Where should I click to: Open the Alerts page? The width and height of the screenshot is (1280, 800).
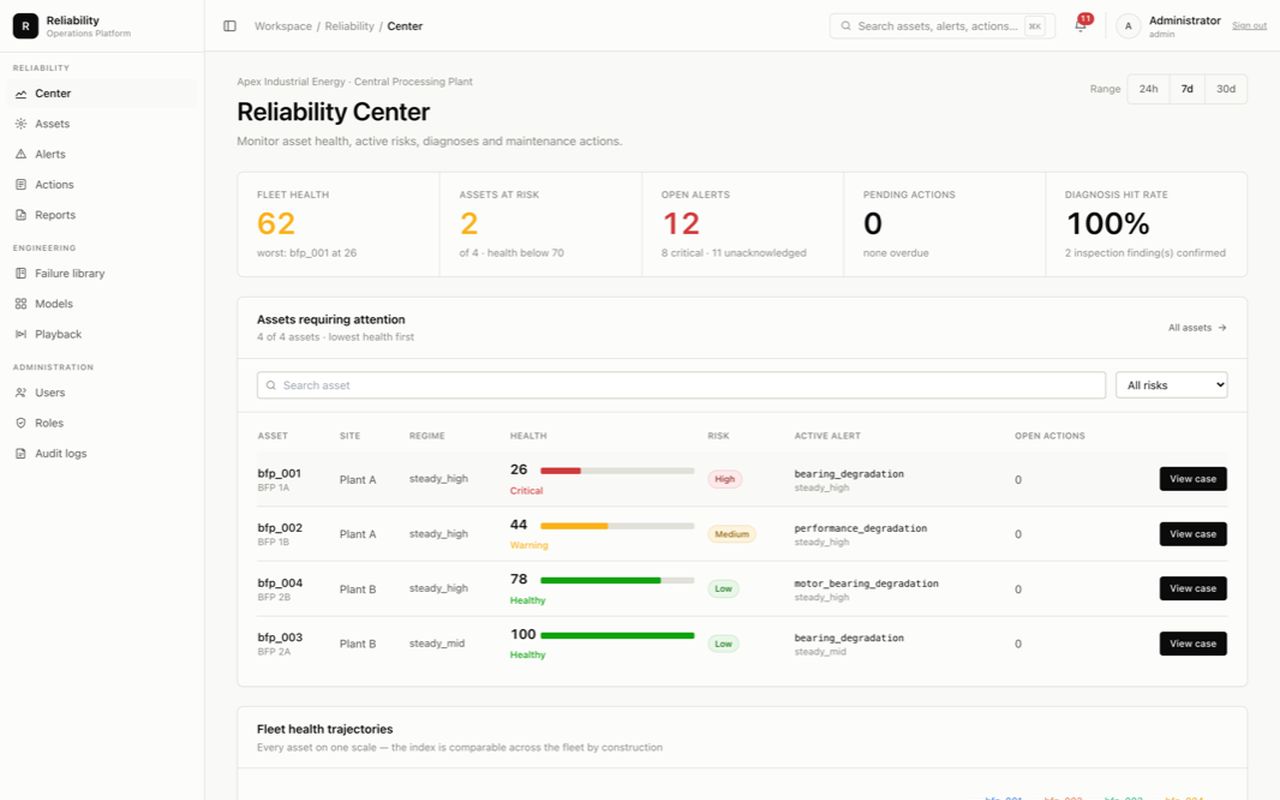click(x=101, y=154)
